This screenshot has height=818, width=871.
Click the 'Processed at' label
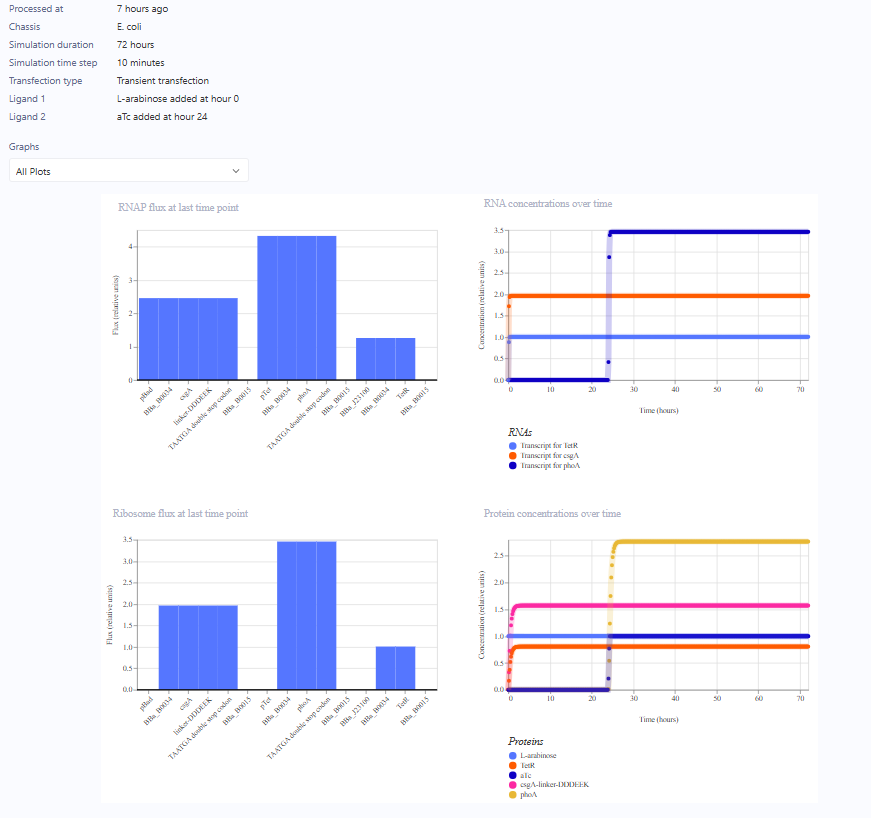(x=36, y=9)
